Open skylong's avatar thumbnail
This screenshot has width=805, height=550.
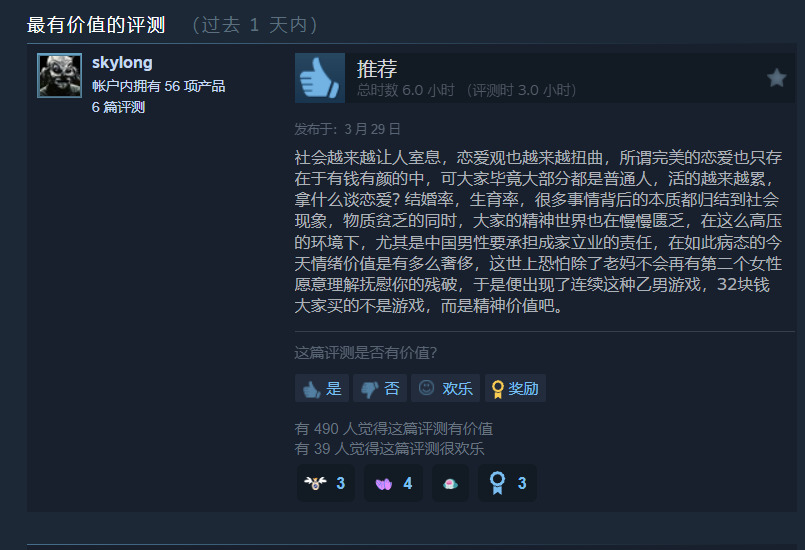click(60, 75)
